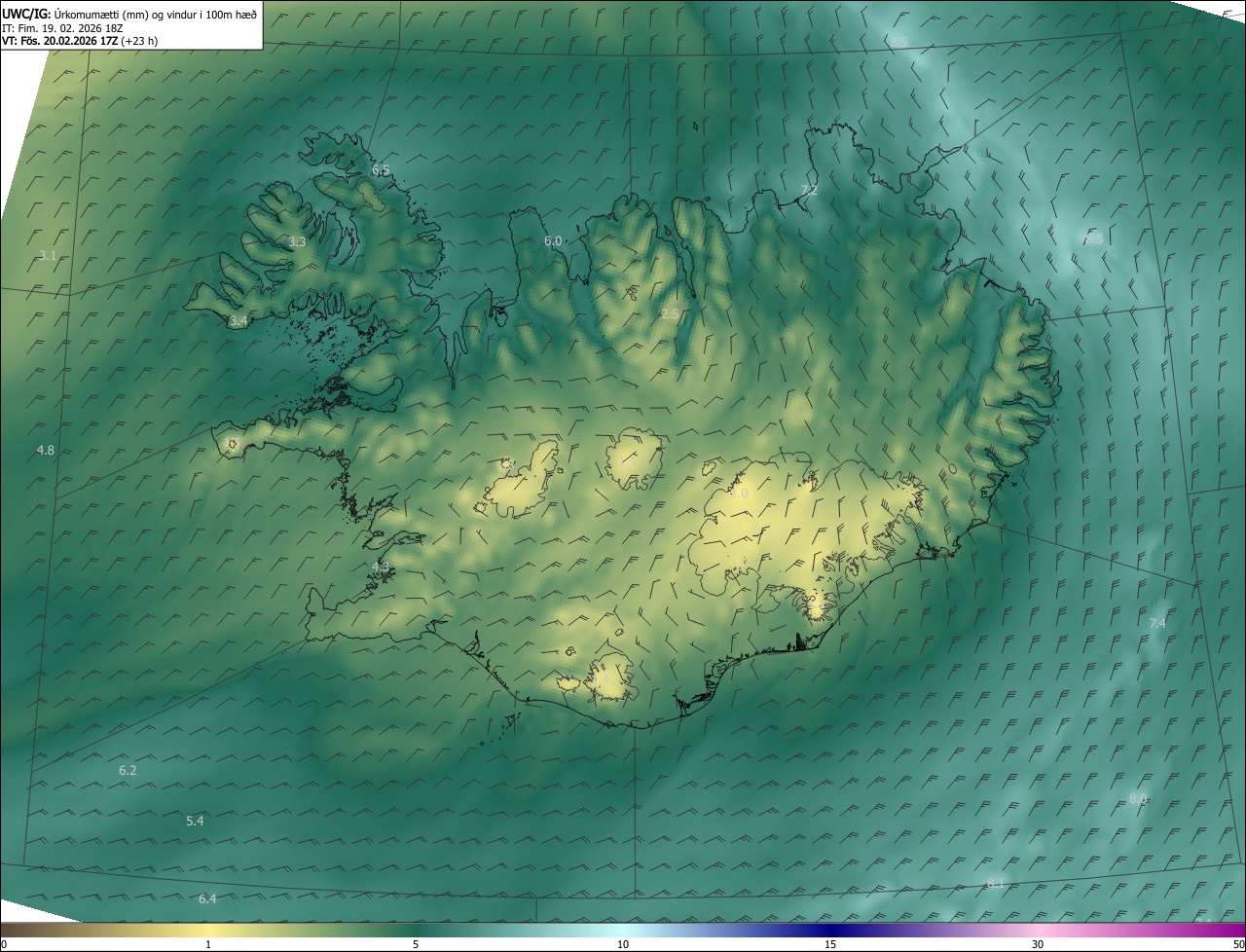Click the 'VT: Fös. 20.02.2026 17Z (+23 h)' line
1246x952 pixels.
tap(80, 41)
